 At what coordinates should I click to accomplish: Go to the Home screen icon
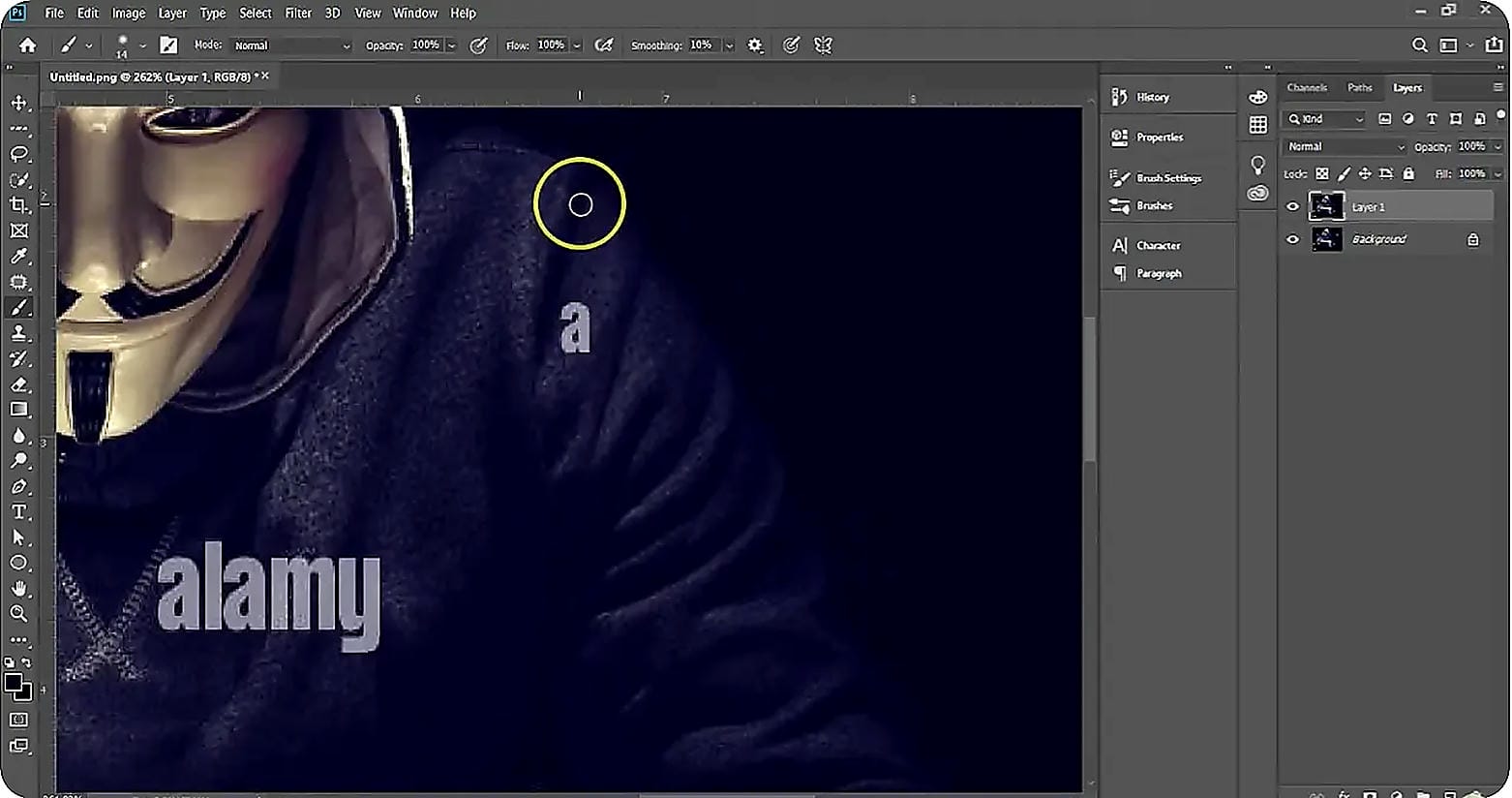coord(27,46)
